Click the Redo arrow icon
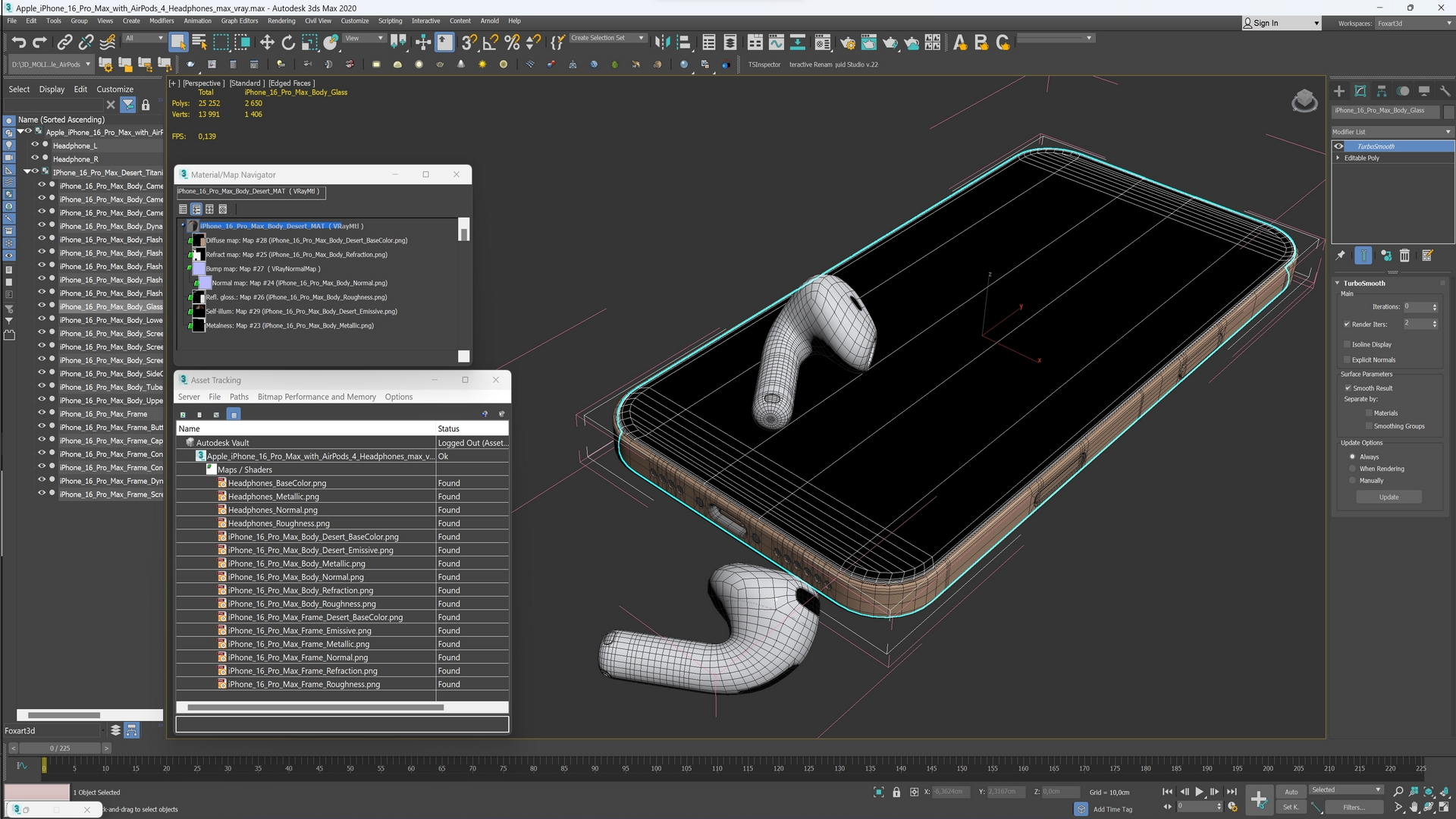The image size is (1456, 819). click(x=39, y=42)
